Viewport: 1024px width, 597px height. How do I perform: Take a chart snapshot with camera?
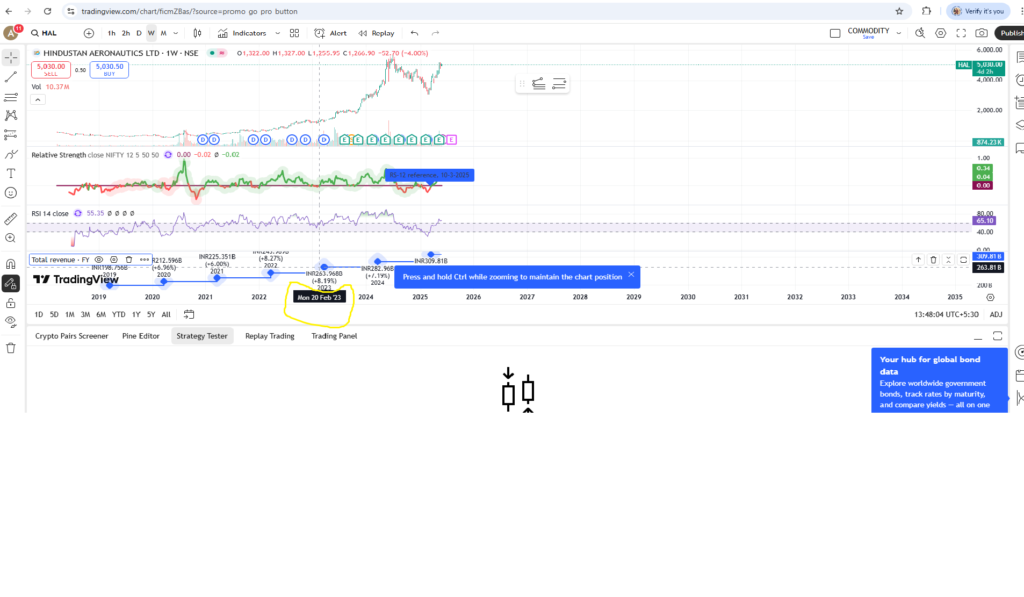981,33
